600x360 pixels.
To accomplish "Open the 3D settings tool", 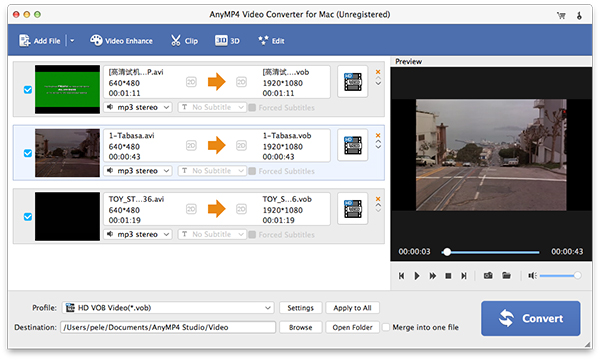I will tap(227, 41).
